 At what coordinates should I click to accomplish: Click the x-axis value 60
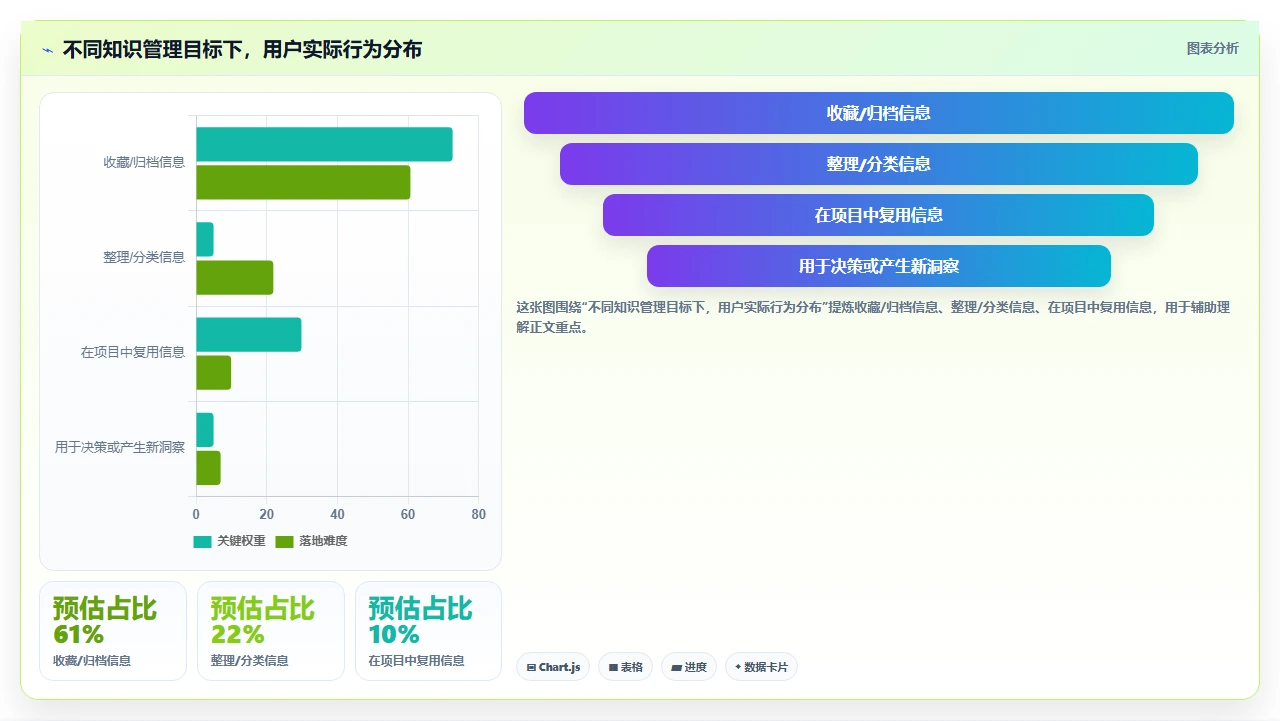tap(408, 514)
